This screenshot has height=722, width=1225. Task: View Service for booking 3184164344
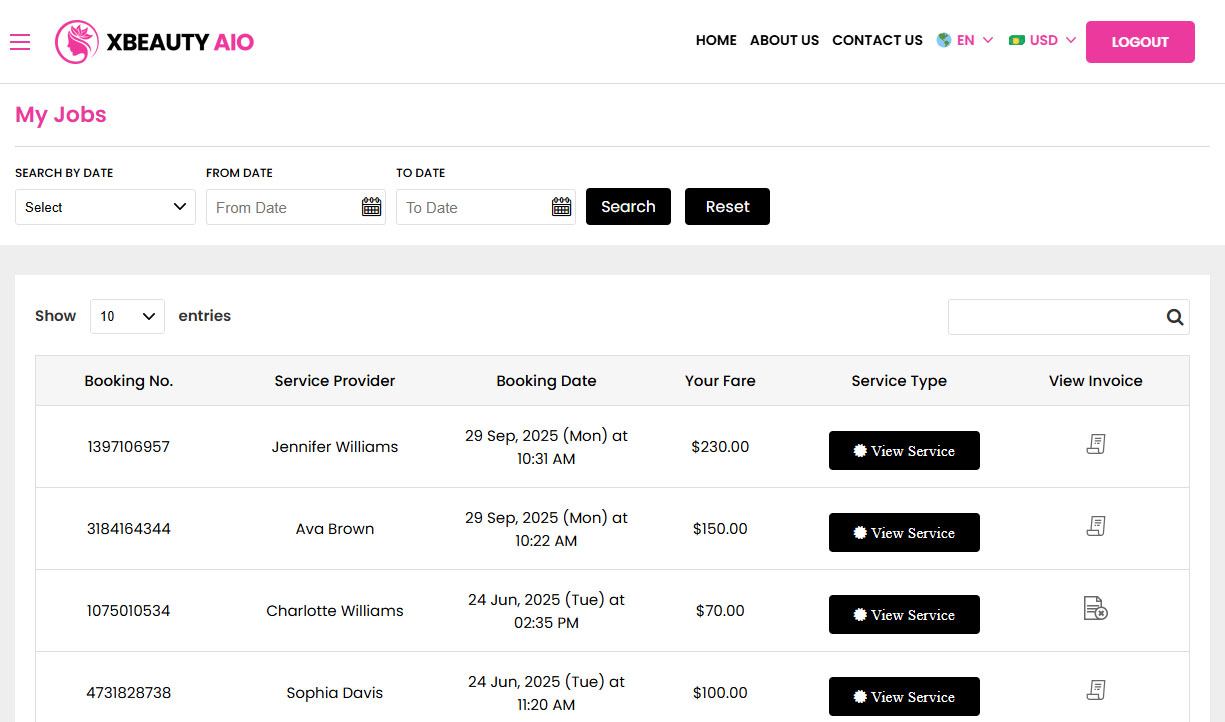904,532
